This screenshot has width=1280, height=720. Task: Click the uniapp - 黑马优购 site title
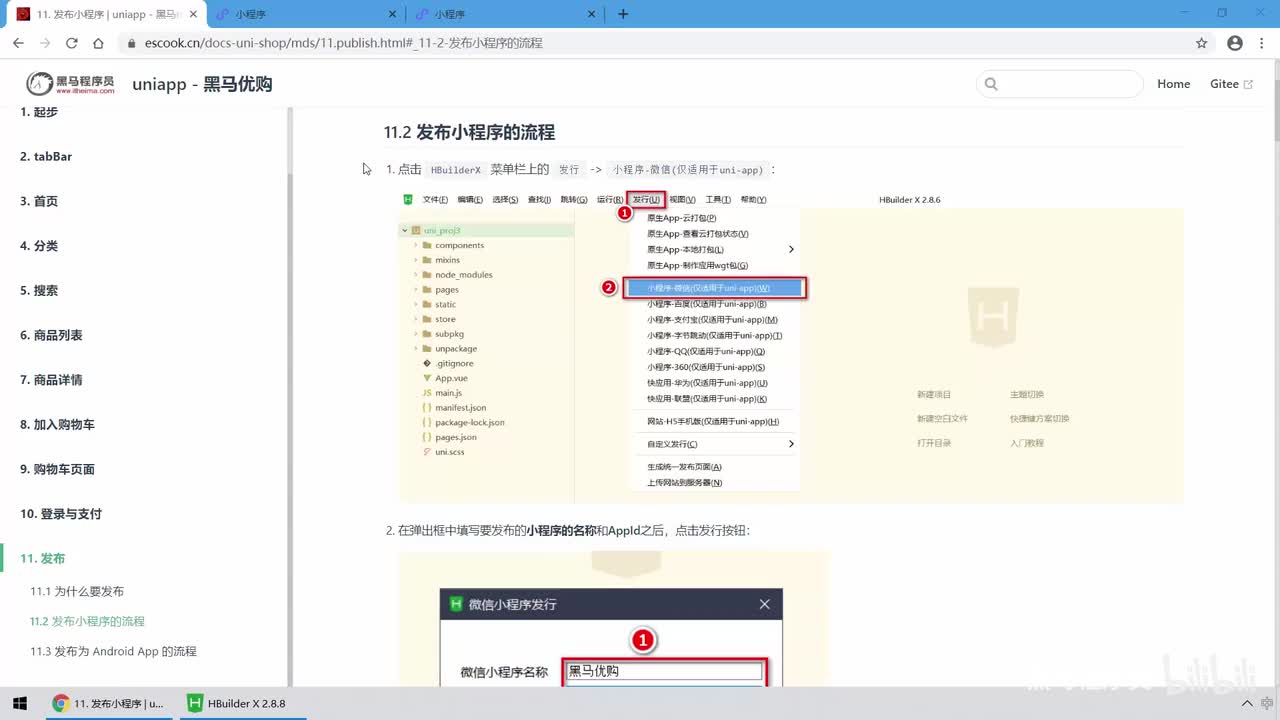[x=202, y=84]
